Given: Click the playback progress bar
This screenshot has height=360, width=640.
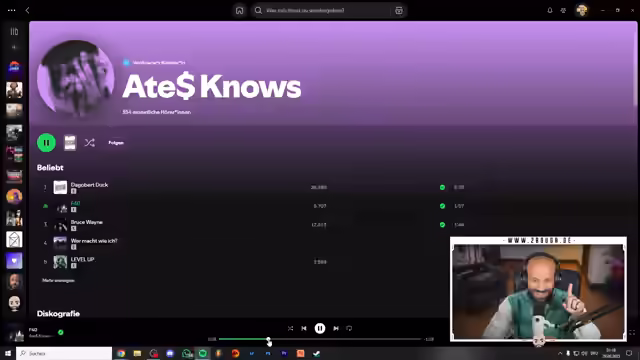Looking at the screenshot, I should pos(320,339).
